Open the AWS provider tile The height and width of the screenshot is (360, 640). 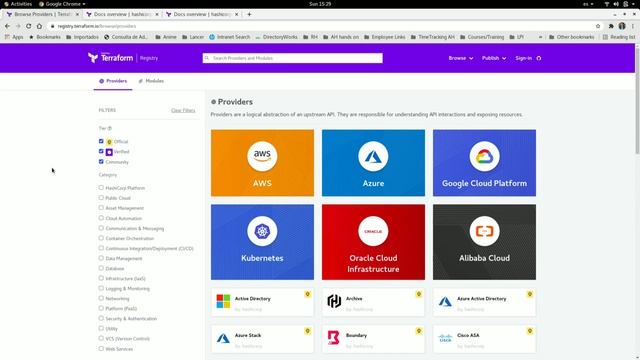pos(262,163)
